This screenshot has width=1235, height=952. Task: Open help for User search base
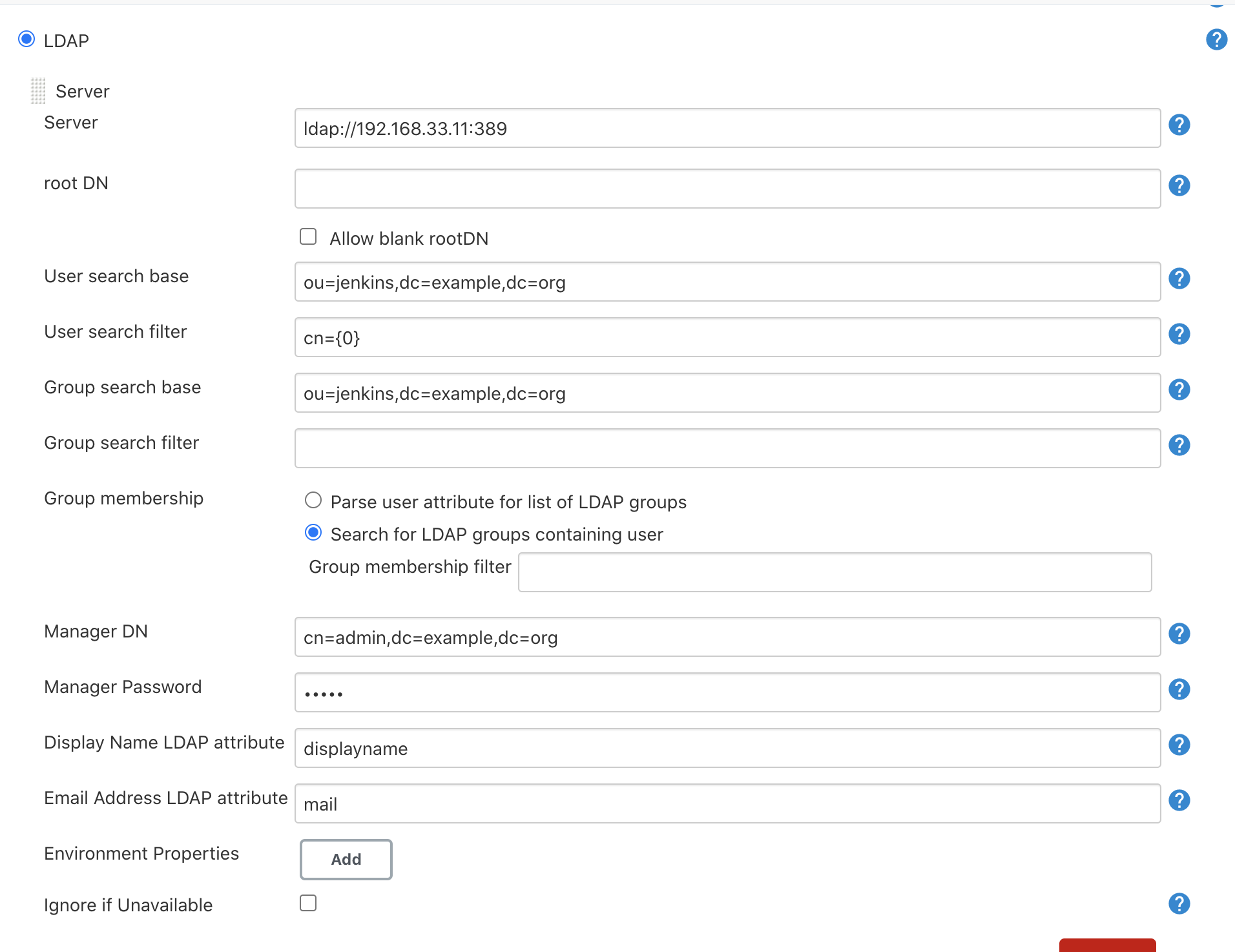[x=1179, y=278]
